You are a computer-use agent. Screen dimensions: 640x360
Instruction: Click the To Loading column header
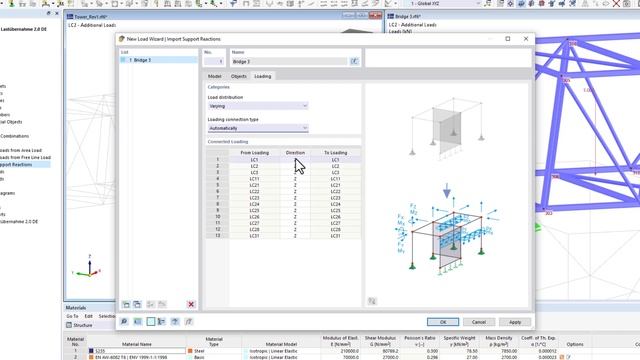click(336, 153)
